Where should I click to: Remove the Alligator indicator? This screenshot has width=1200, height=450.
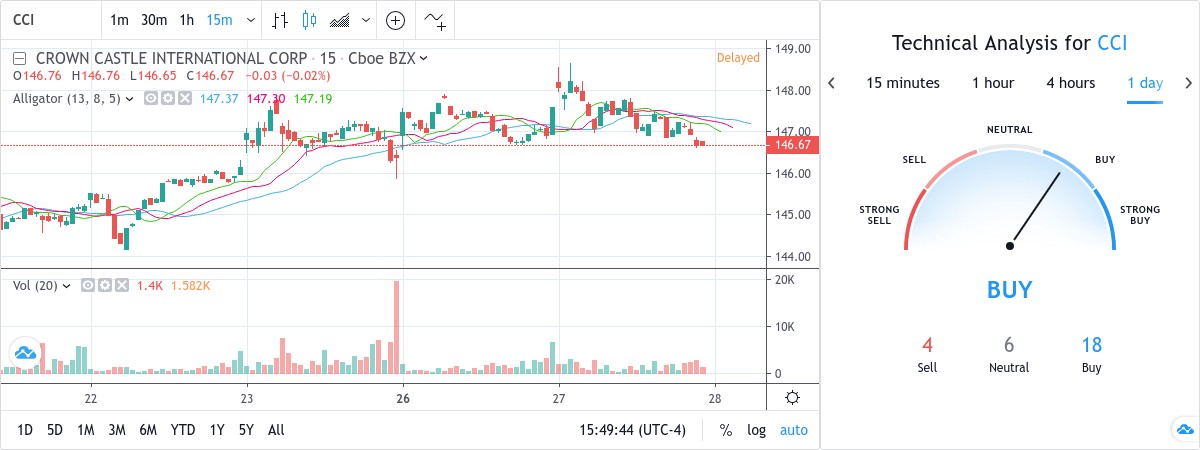pos(184,98)
